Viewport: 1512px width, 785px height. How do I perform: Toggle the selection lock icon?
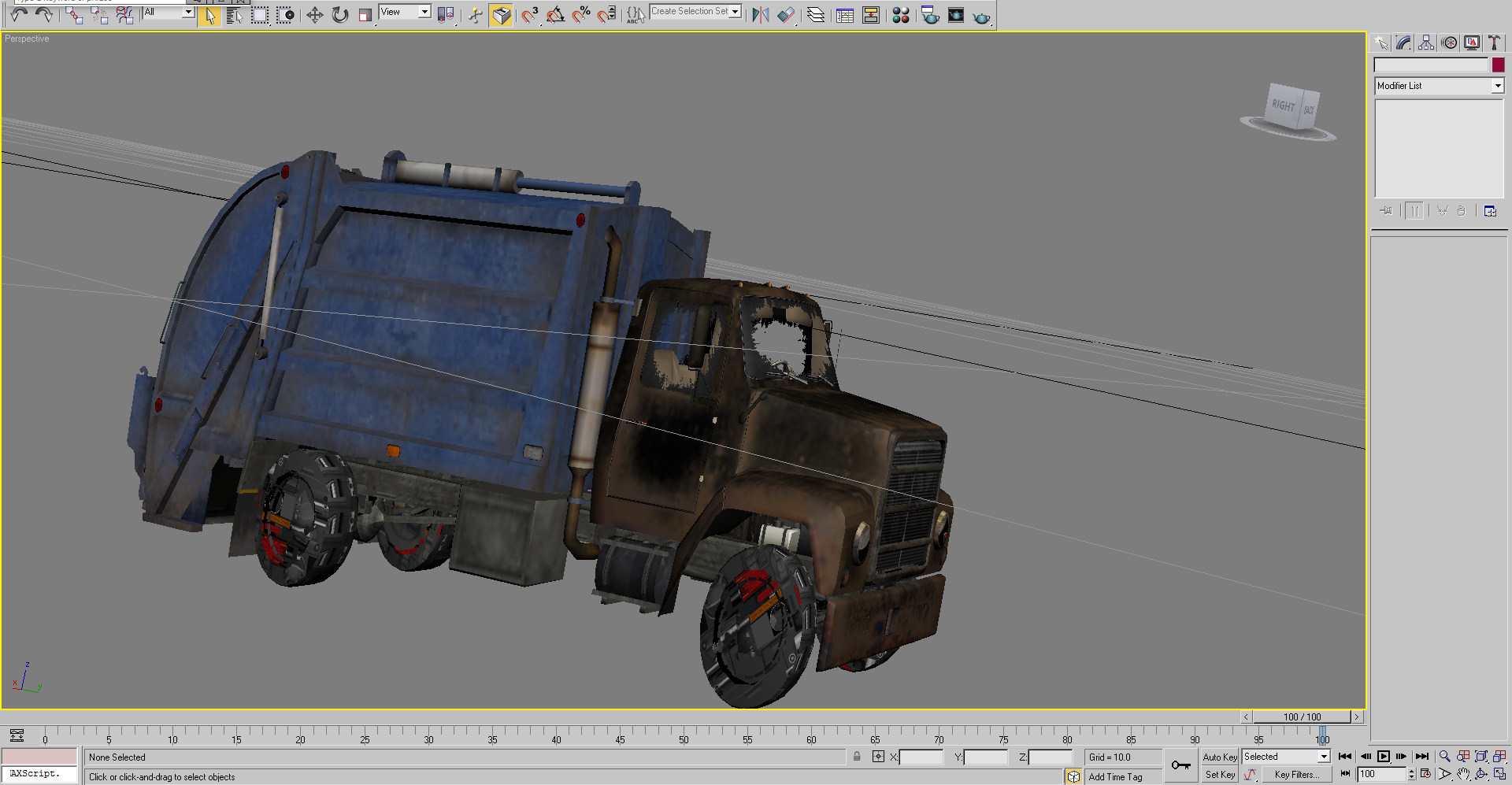coord(857,757)
